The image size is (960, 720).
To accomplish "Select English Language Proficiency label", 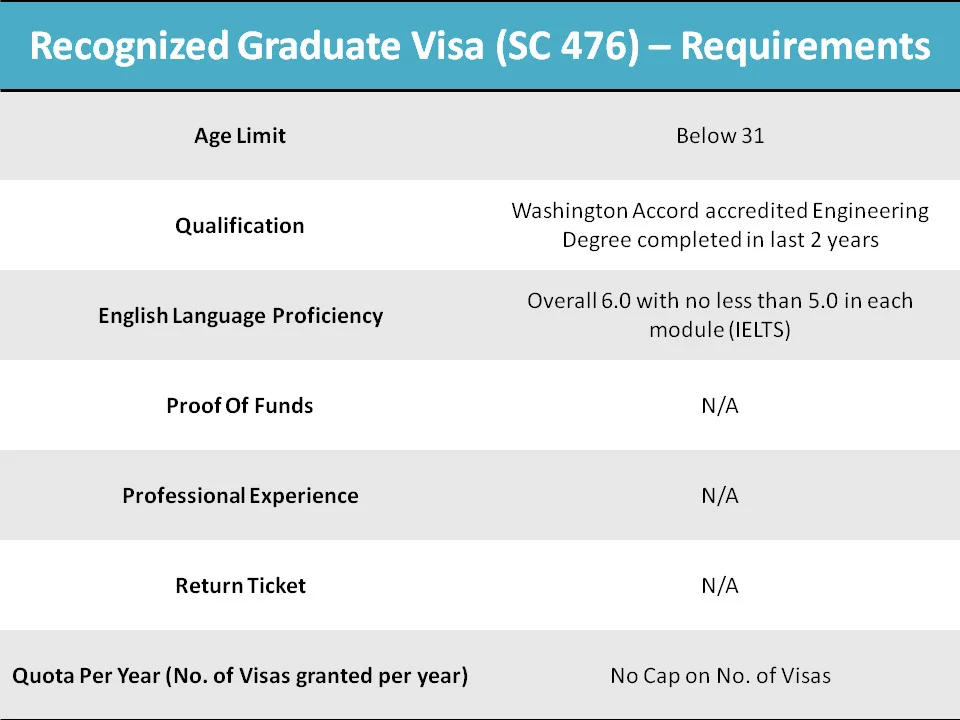I will (241, 315).
